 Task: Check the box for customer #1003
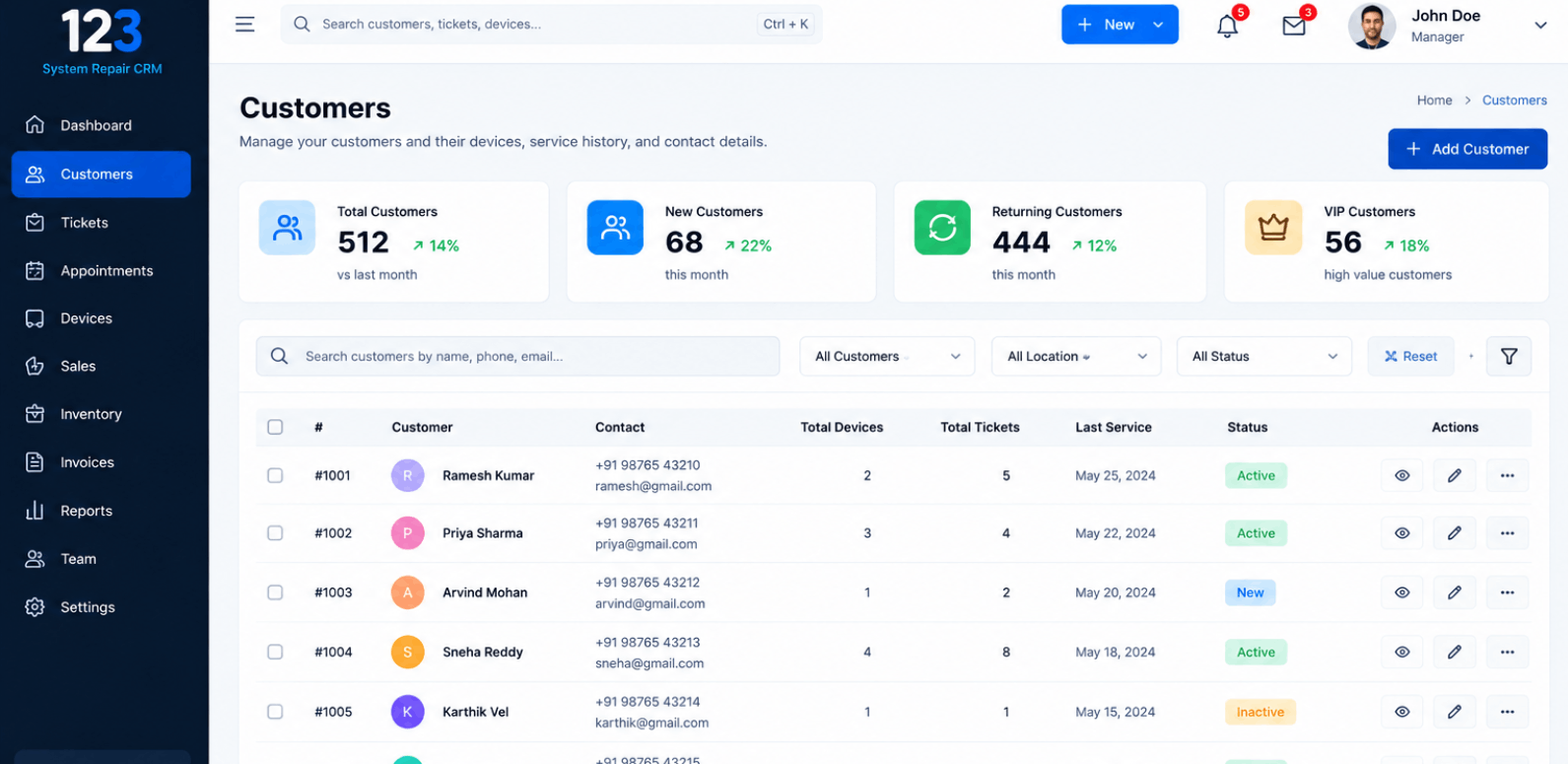click(275, 592)
